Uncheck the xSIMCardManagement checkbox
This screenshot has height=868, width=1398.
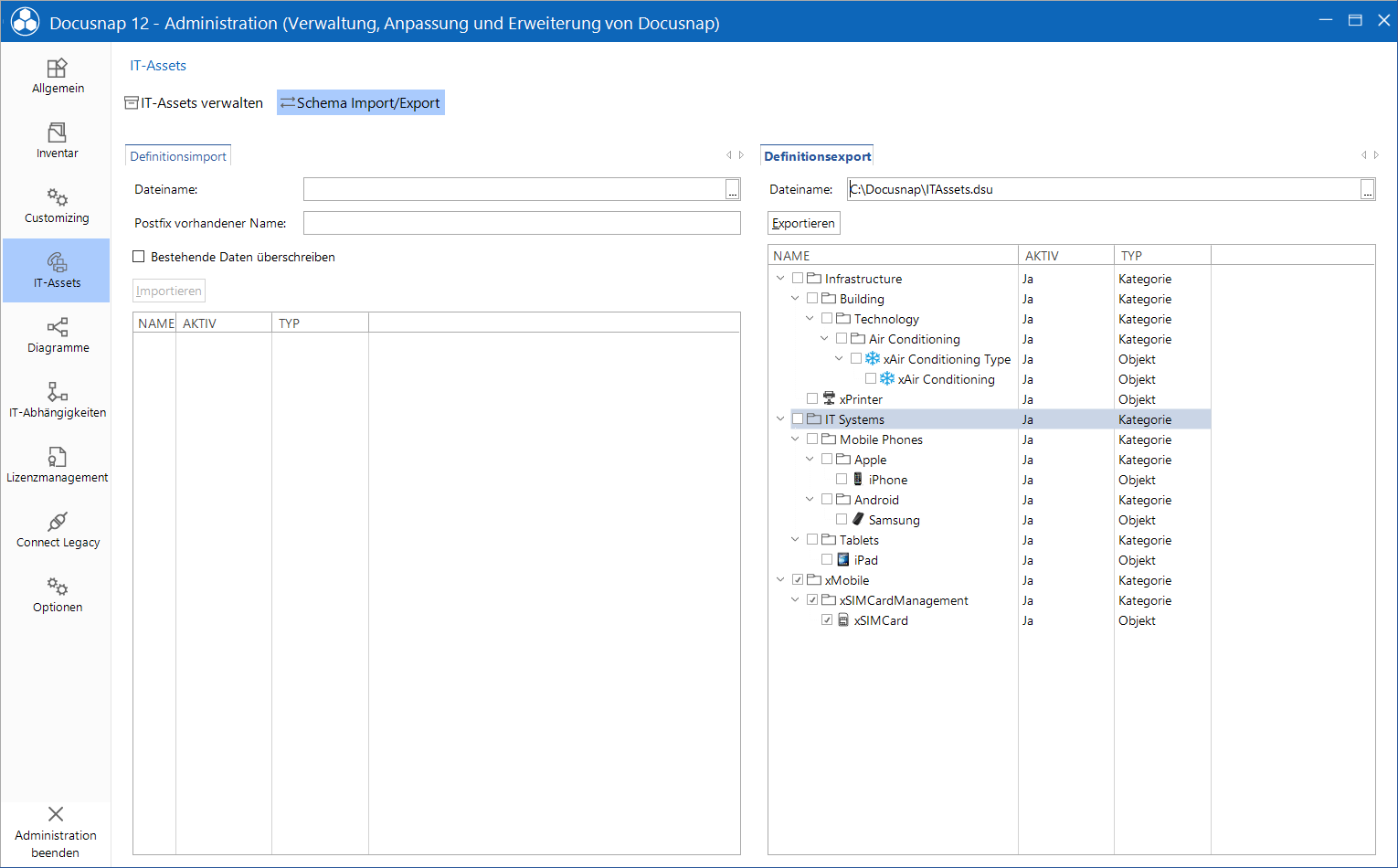(x=812, y=599)
